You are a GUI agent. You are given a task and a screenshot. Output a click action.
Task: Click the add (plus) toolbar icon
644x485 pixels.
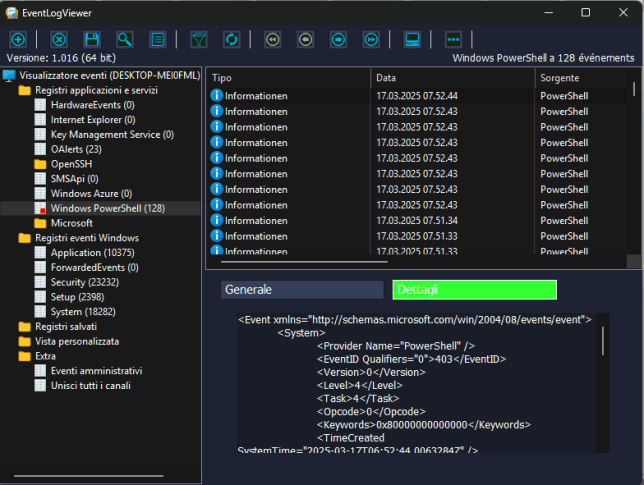(17, 39)
